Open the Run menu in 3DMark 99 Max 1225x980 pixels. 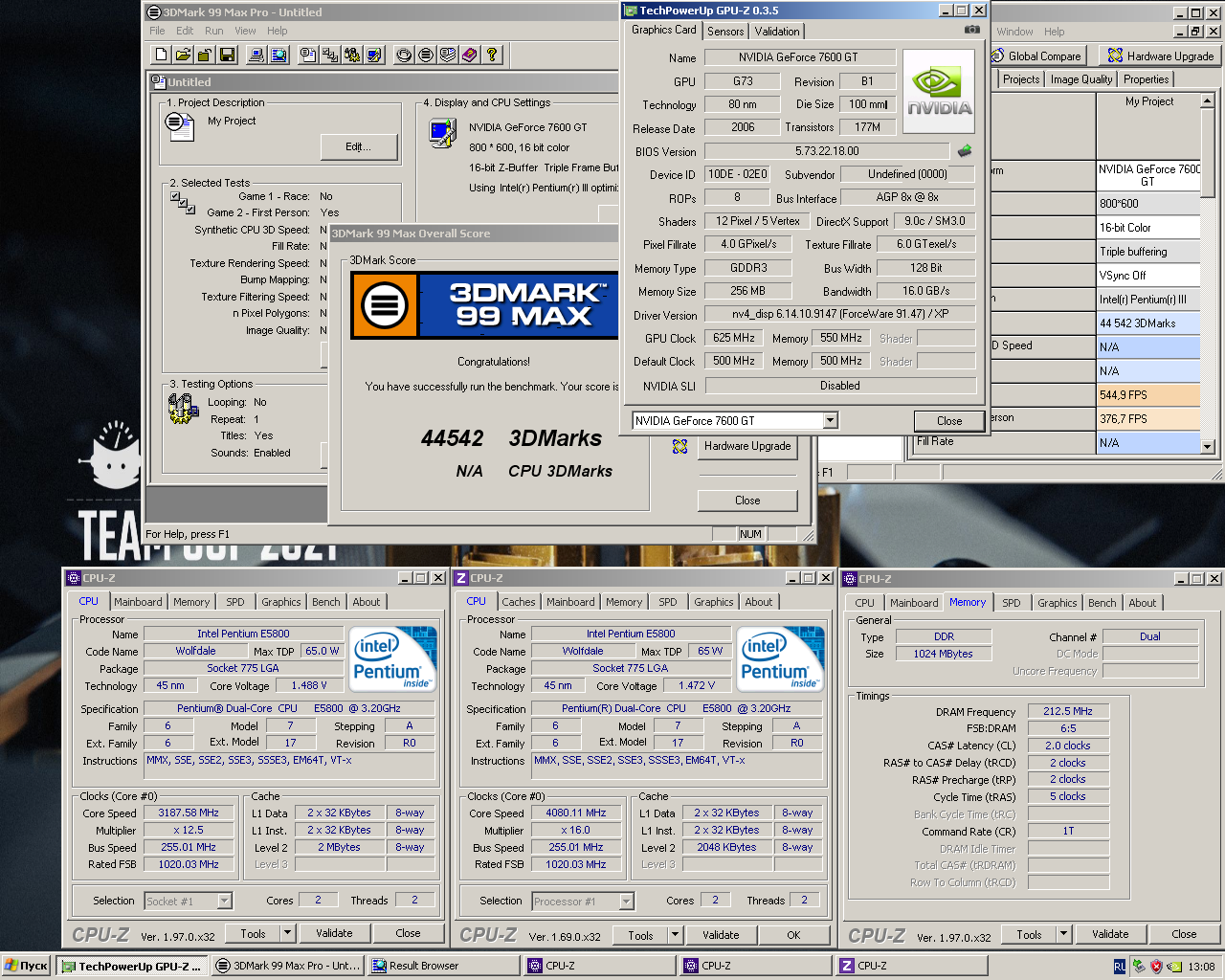[x=214, y=31]
